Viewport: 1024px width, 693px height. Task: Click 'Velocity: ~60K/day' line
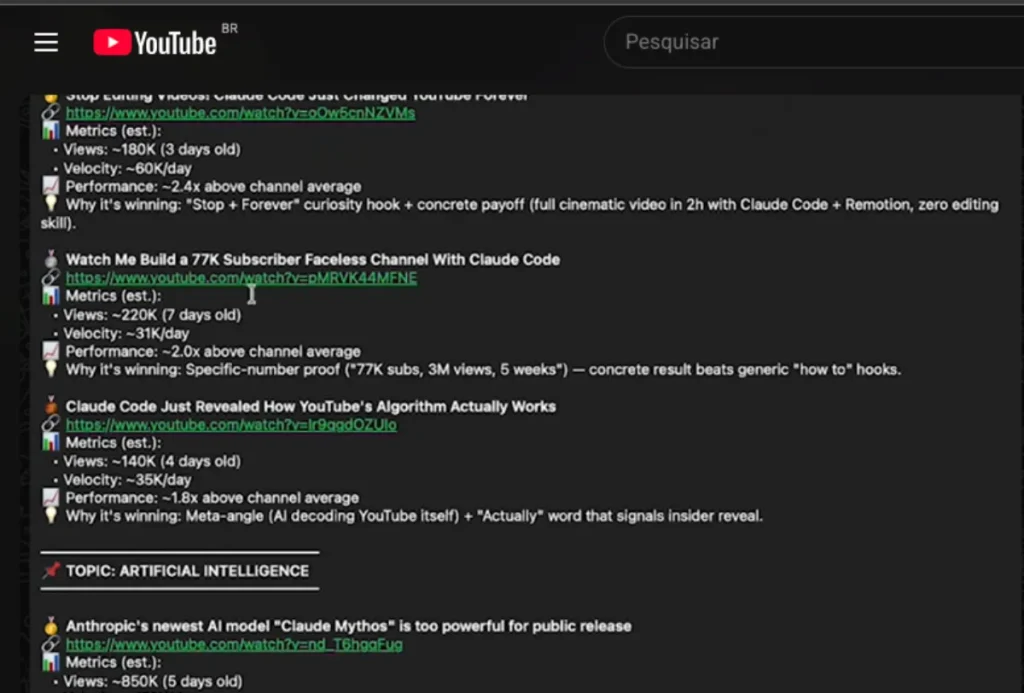coord(127,168)
